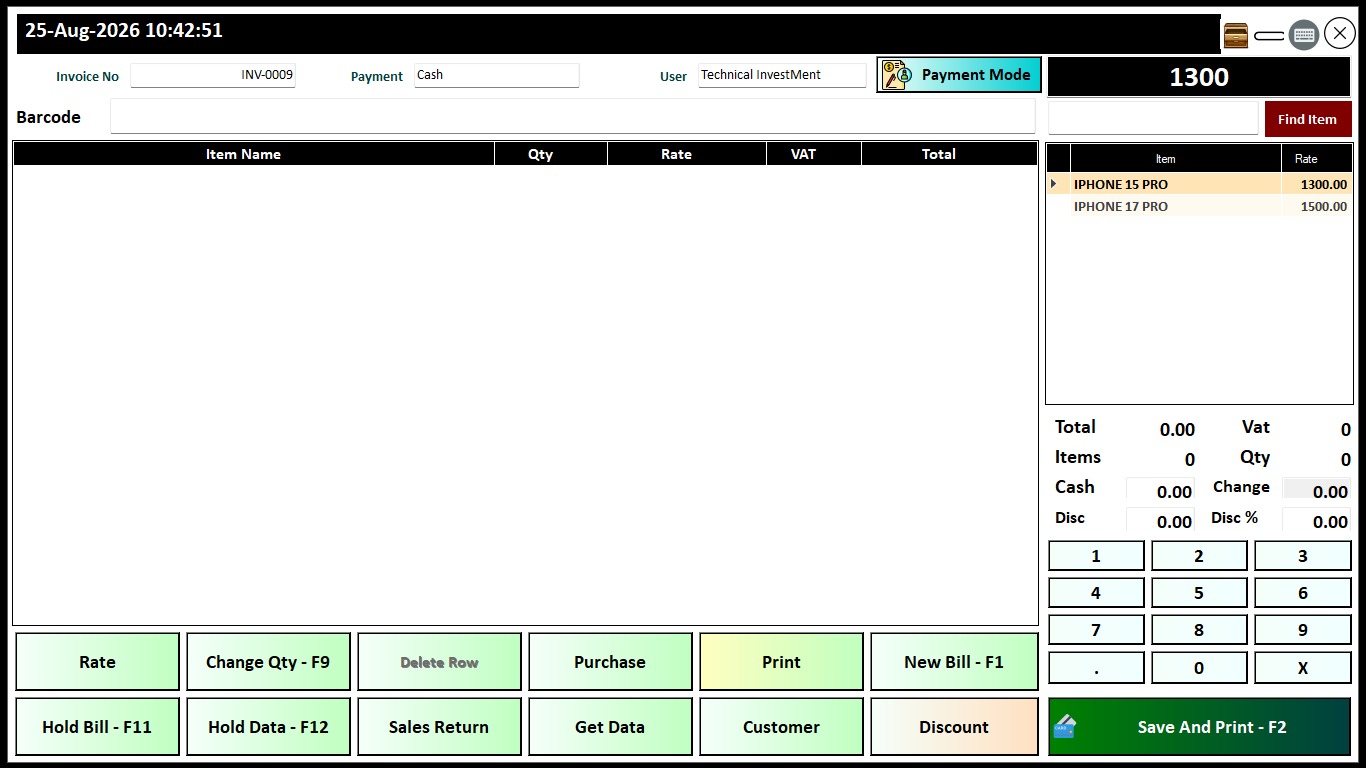Viewport: 1366px width, 768px height.
Task: Click the Qty column header in bill grid
Action: pos(551,154)
